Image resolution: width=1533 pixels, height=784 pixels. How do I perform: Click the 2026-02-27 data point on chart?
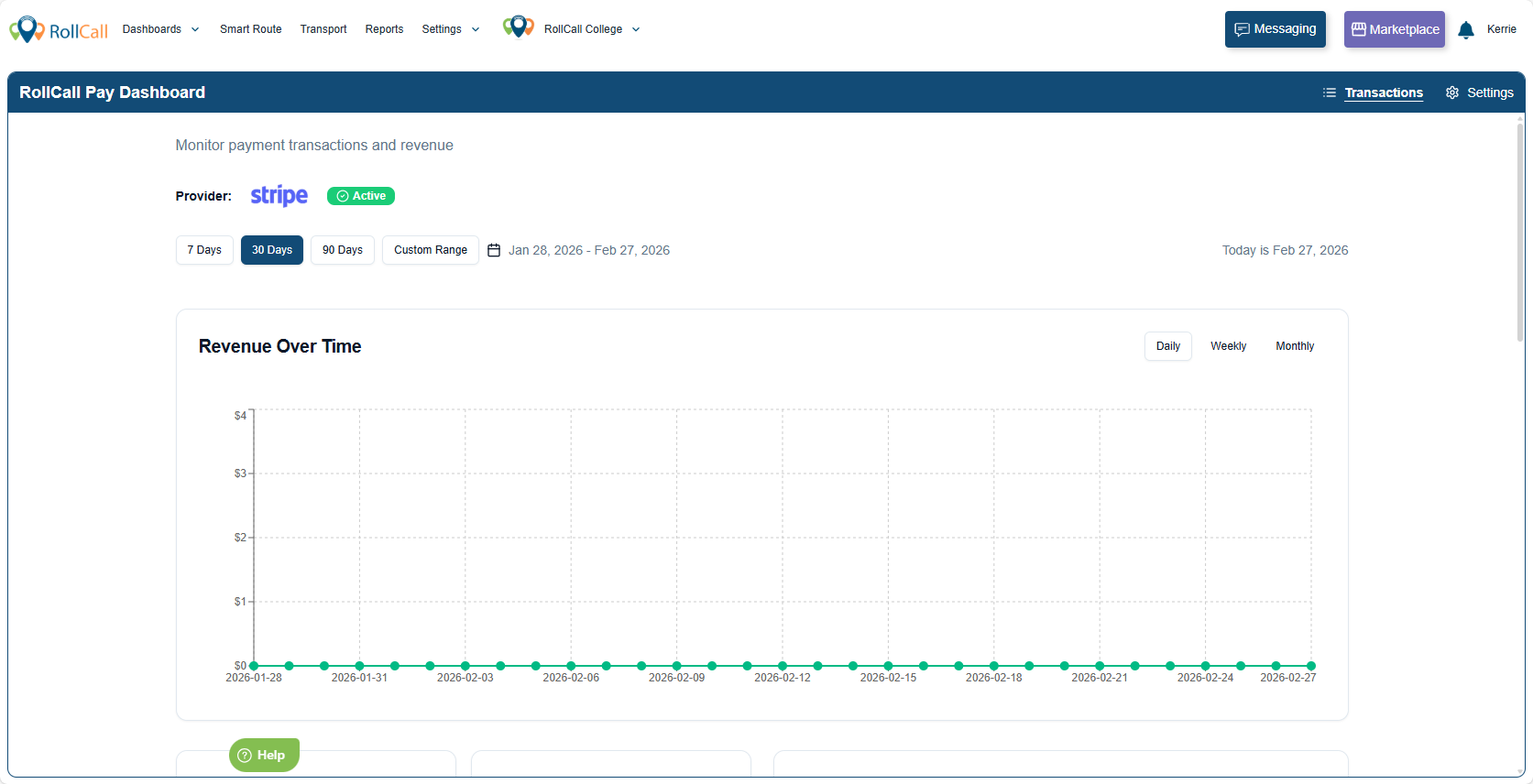coord(1310,666)
